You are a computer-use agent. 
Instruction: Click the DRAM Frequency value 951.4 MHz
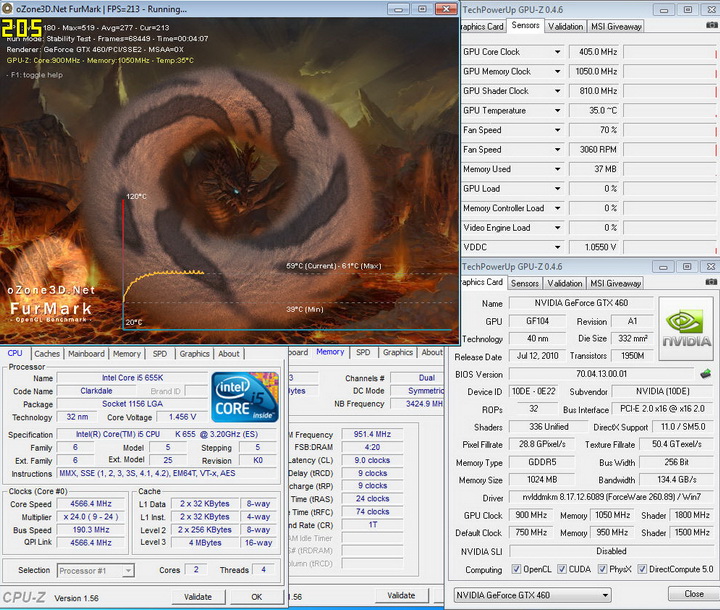tap(372, 434)
